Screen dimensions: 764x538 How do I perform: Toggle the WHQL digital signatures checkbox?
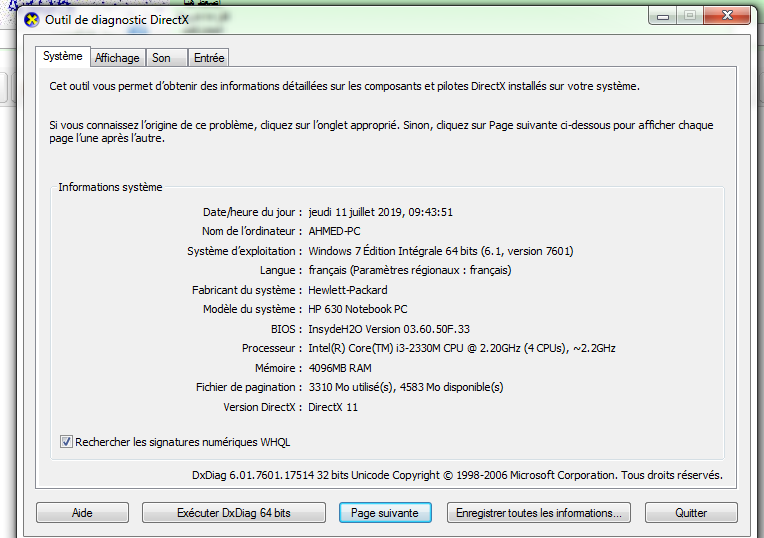point(67,441)
